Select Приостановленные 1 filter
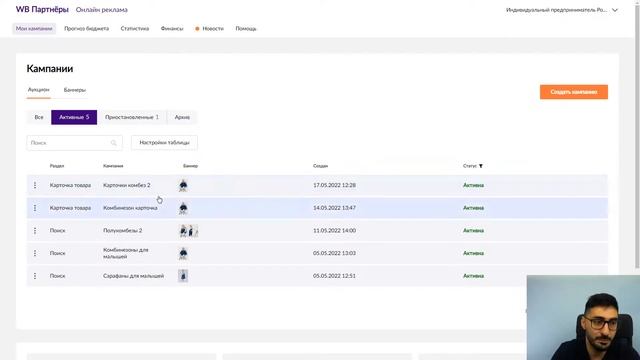This screenshot has height=360, width=640. [132, 117]
